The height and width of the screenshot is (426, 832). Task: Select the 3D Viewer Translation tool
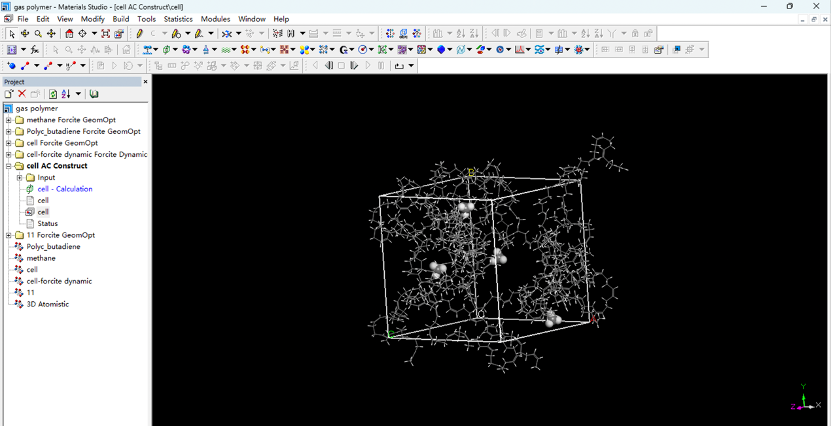51,33
